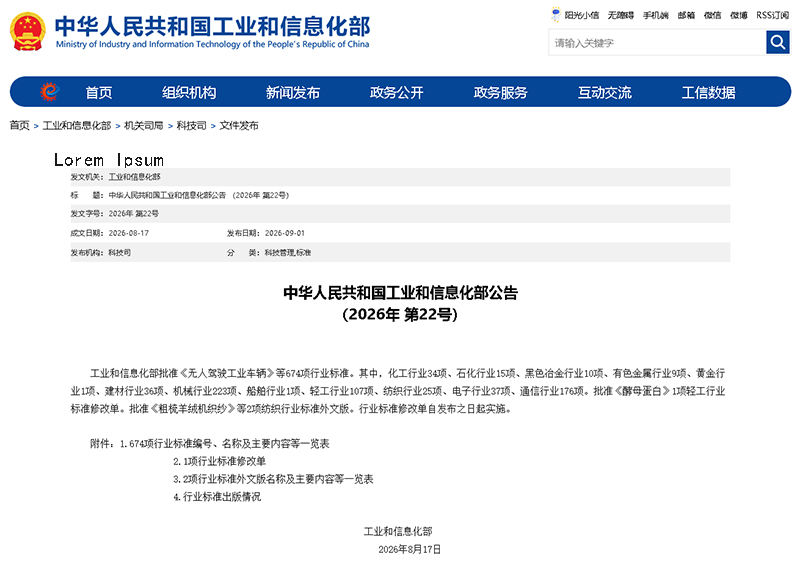Image resolution: width=800 pixels, height=568 pixels.
Task: Open the 首页 navigation menu item
Action: pyautogui.click(x=99, y=92)
